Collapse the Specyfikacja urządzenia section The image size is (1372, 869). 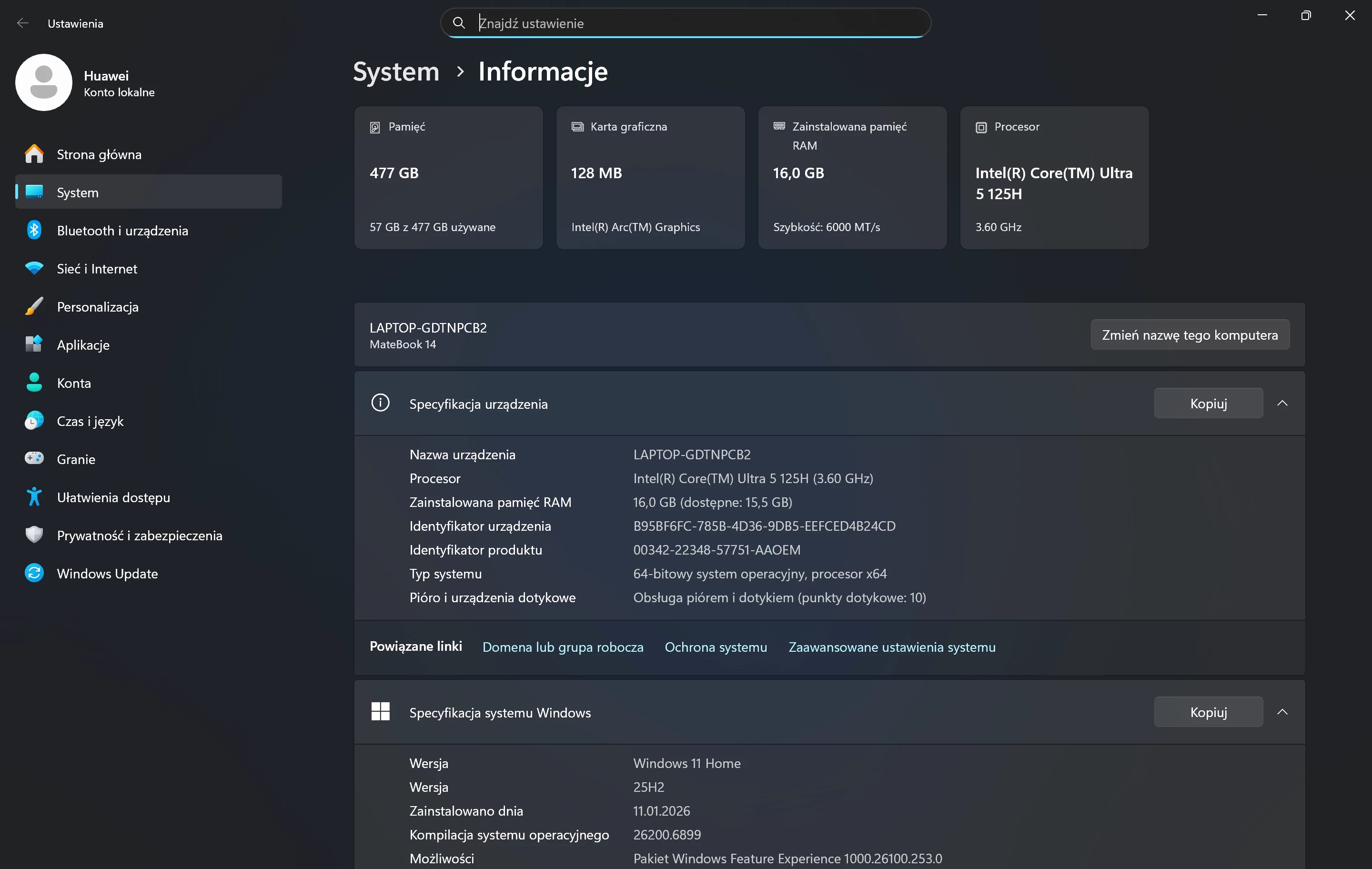(x=1282, y=403)
